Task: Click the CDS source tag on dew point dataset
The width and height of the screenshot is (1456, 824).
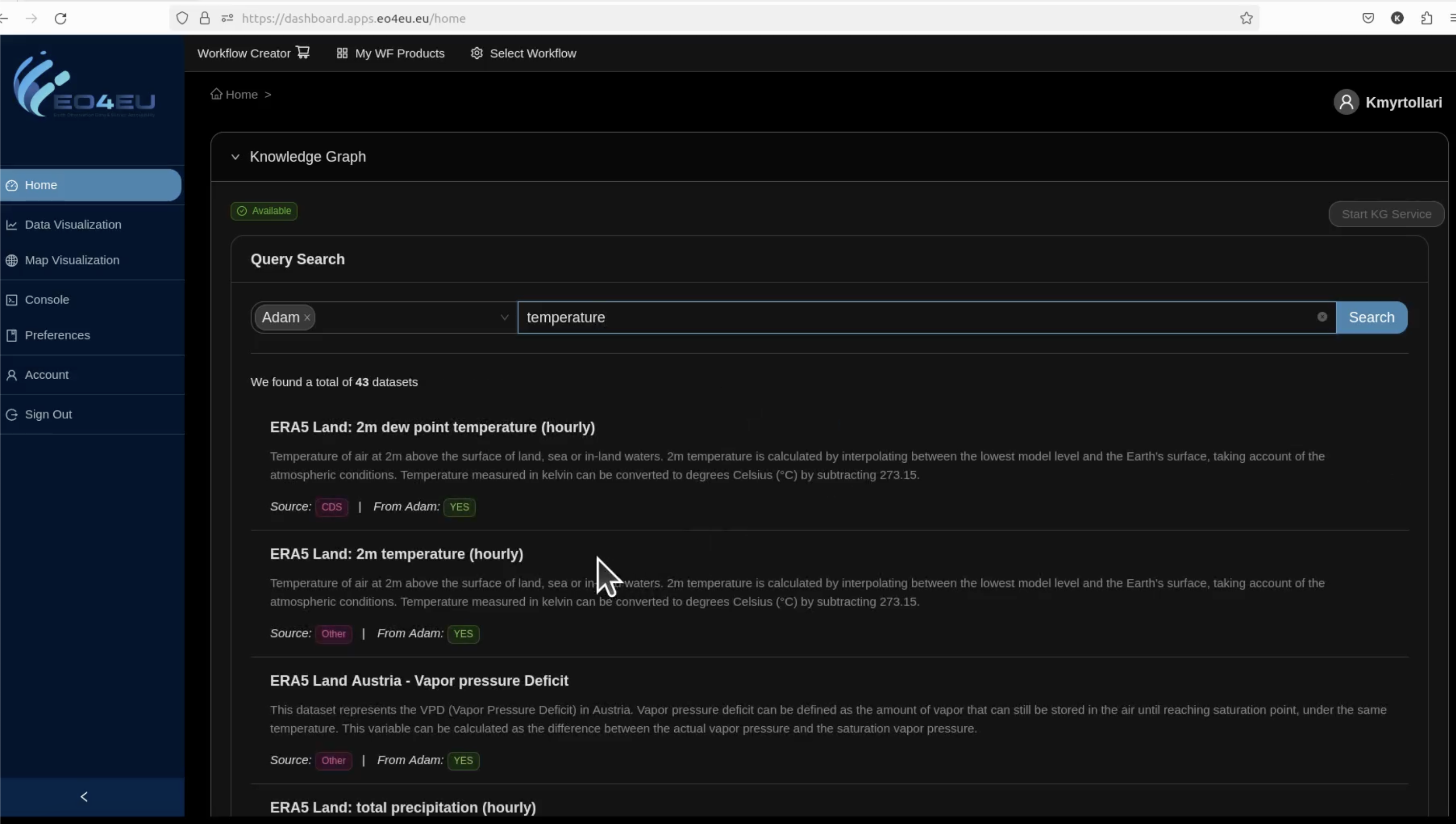Action: [x=331, y=507]
